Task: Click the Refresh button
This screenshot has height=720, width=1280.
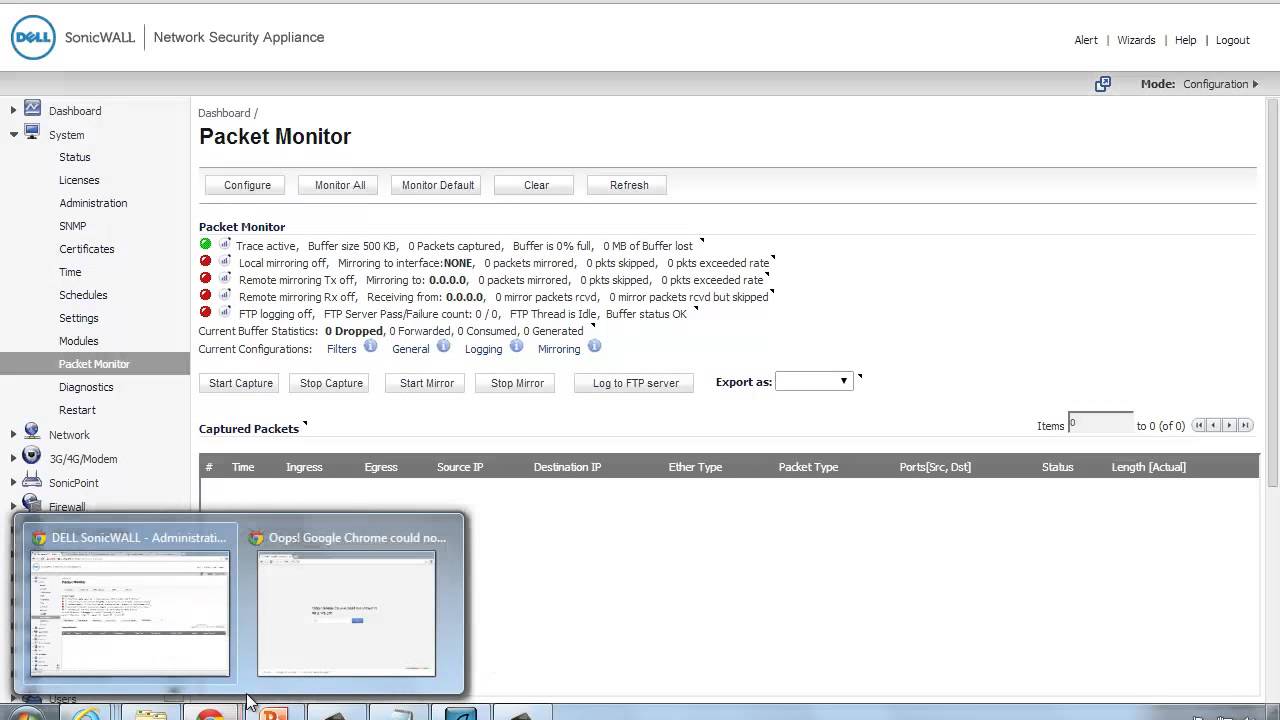Action: (629, 185)
